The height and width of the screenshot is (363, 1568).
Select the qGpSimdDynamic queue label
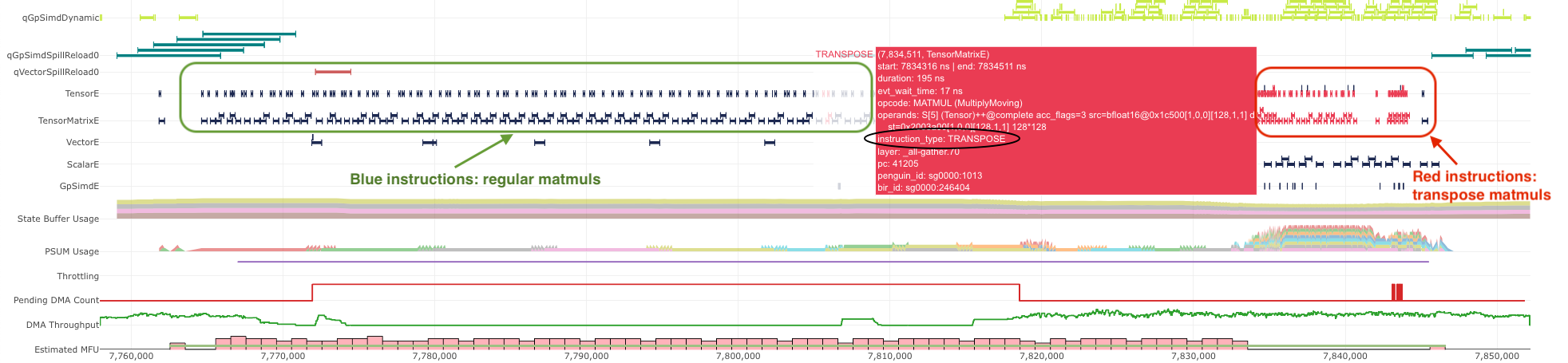(x=61, y=18)
